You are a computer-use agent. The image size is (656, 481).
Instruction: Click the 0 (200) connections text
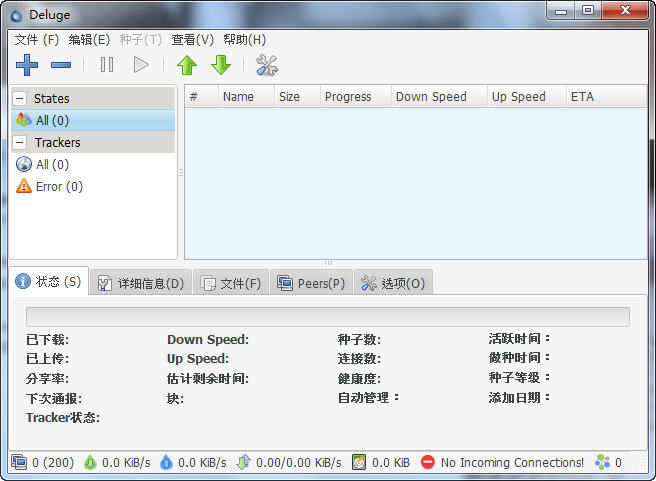[x=53, y=463]
